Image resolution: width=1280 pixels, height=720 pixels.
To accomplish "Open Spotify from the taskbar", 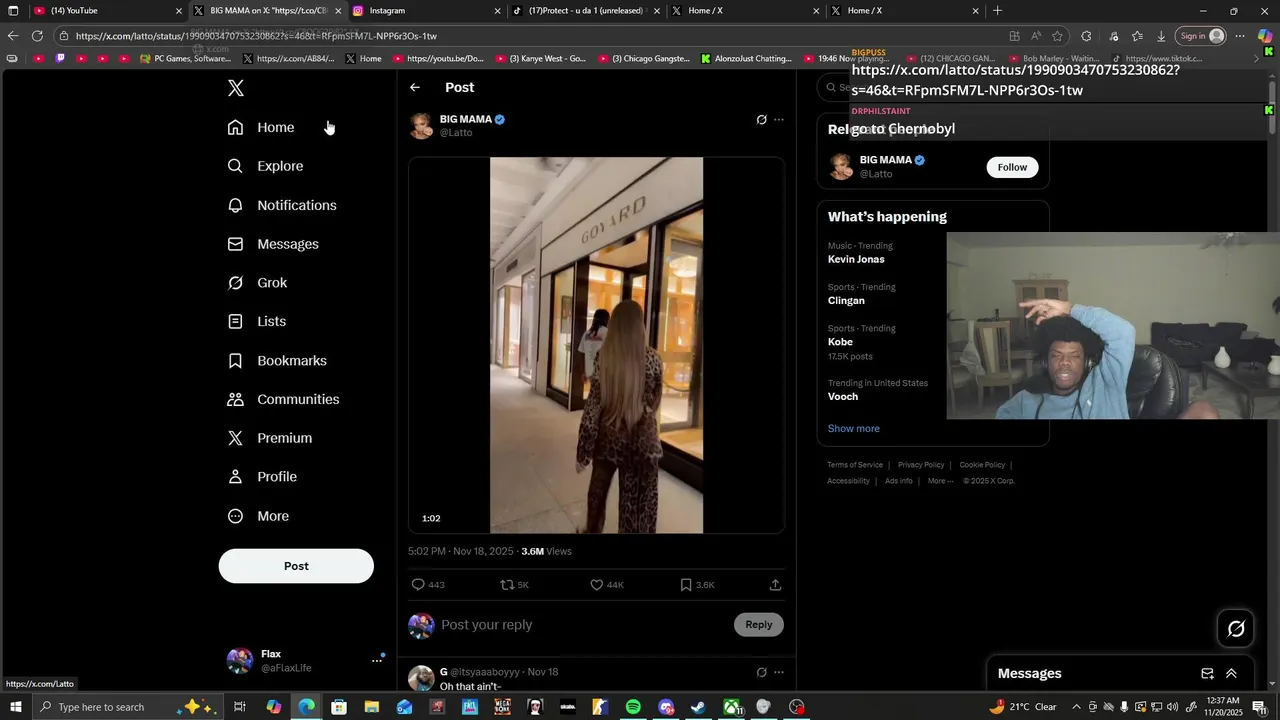I will tap(633, 707).
